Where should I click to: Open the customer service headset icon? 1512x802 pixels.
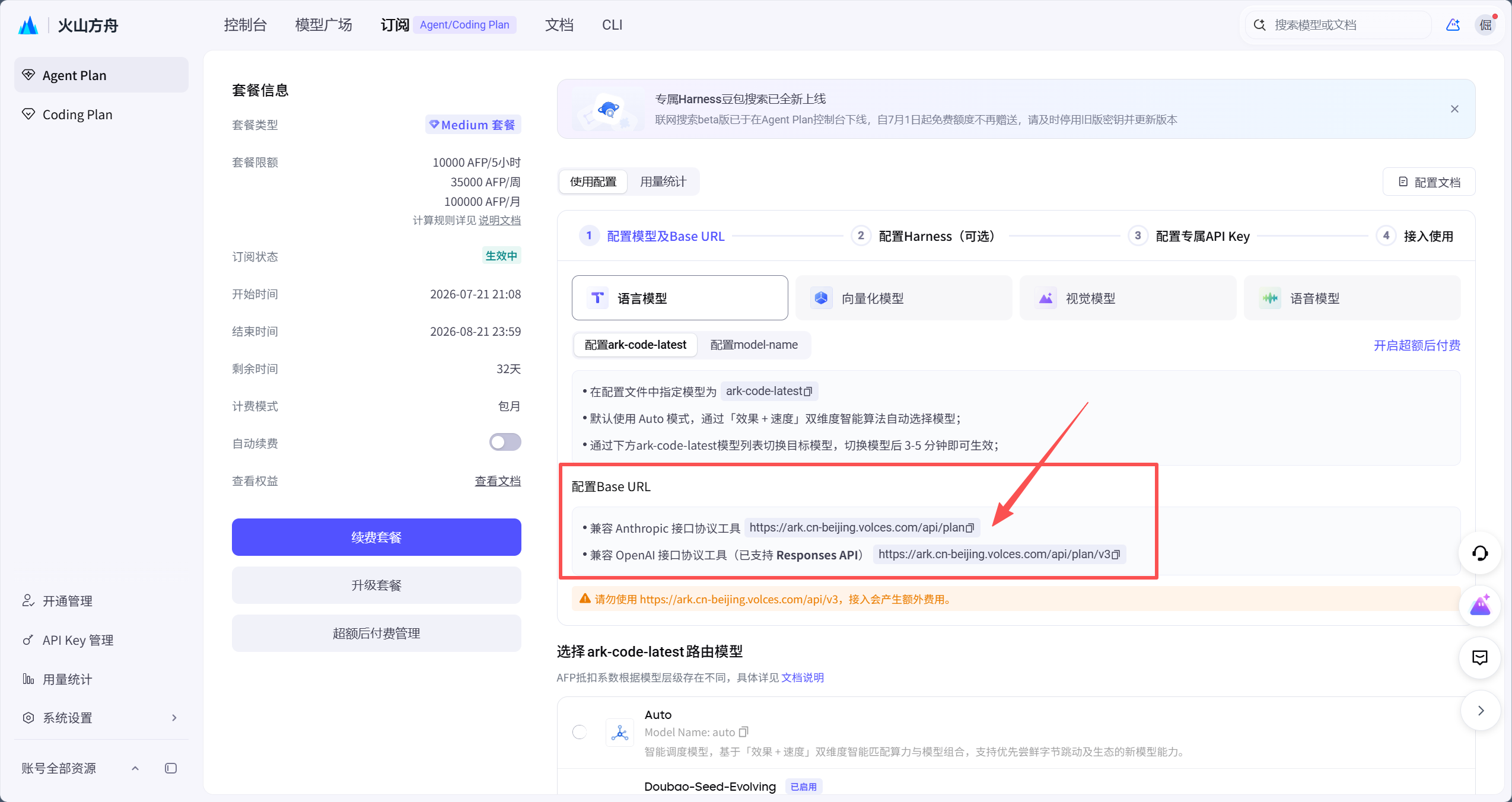[x=1480, y=553]
